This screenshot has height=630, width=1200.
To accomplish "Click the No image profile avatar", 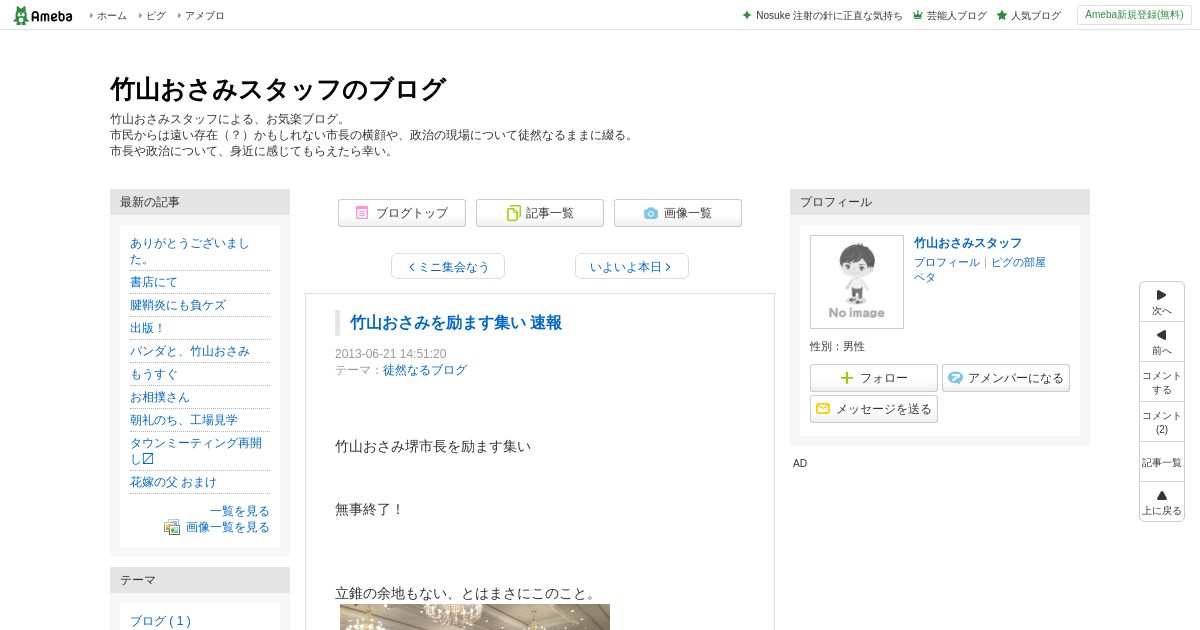I will 857,282.
